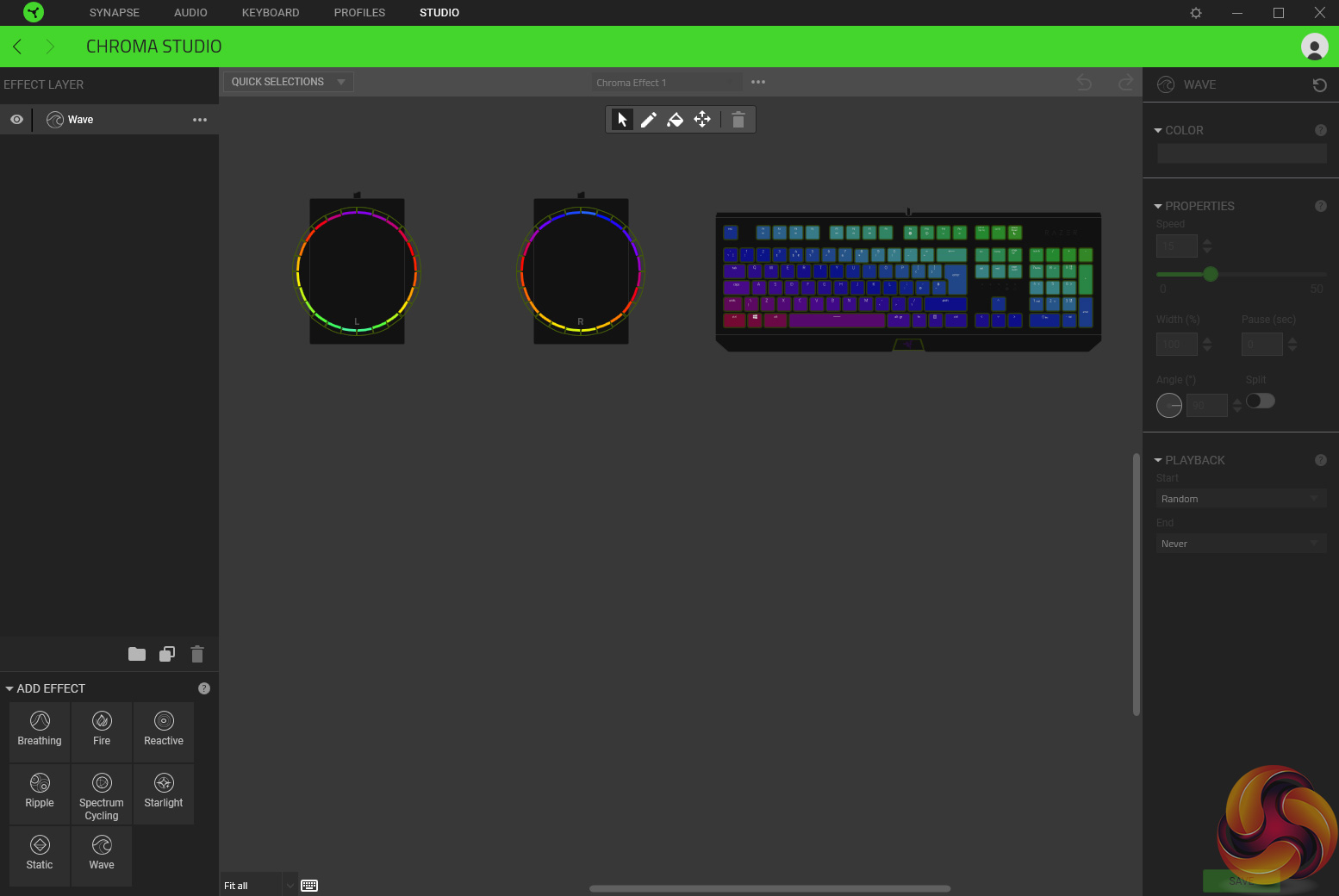1339x896 pixels.
Task: Reset Wave settings with the reset icon
Action: click(x=1319, y=84)
